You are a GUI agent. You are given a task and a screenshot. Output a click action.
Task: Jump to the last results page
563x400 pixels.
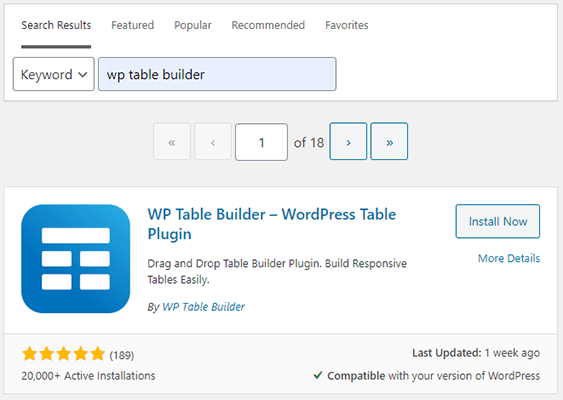pos(389,141)
